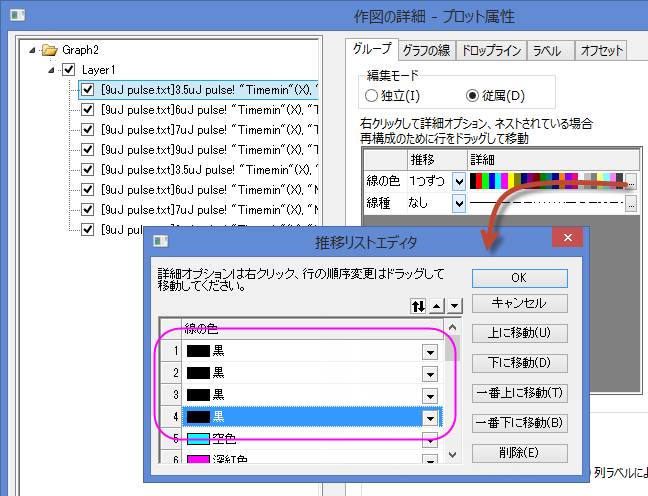
Task: Switch to the グラフの線 tab
Action: click(x=426, y=51)
